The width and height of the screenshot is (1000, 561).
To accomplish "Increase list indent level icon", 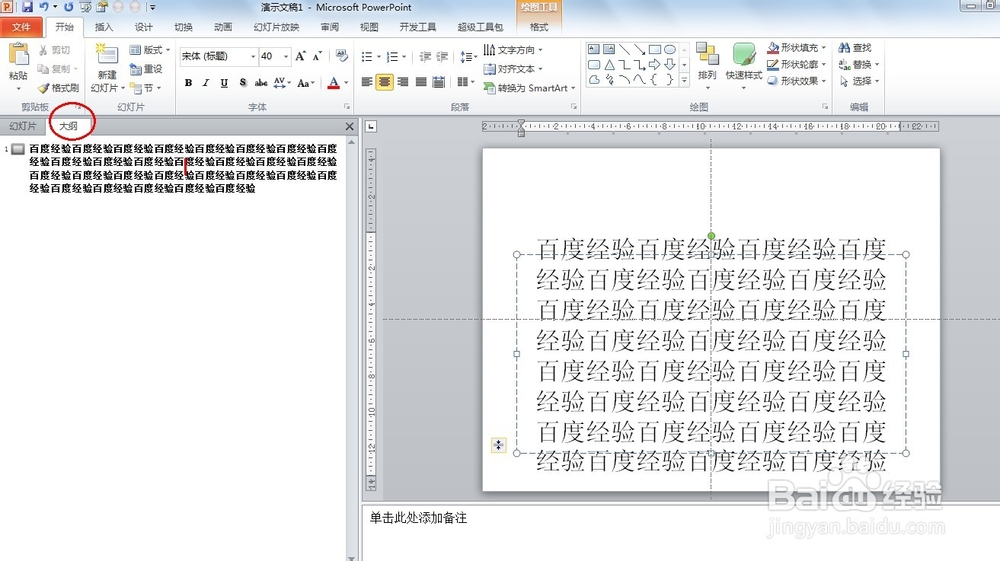I will tap(442, 57).
